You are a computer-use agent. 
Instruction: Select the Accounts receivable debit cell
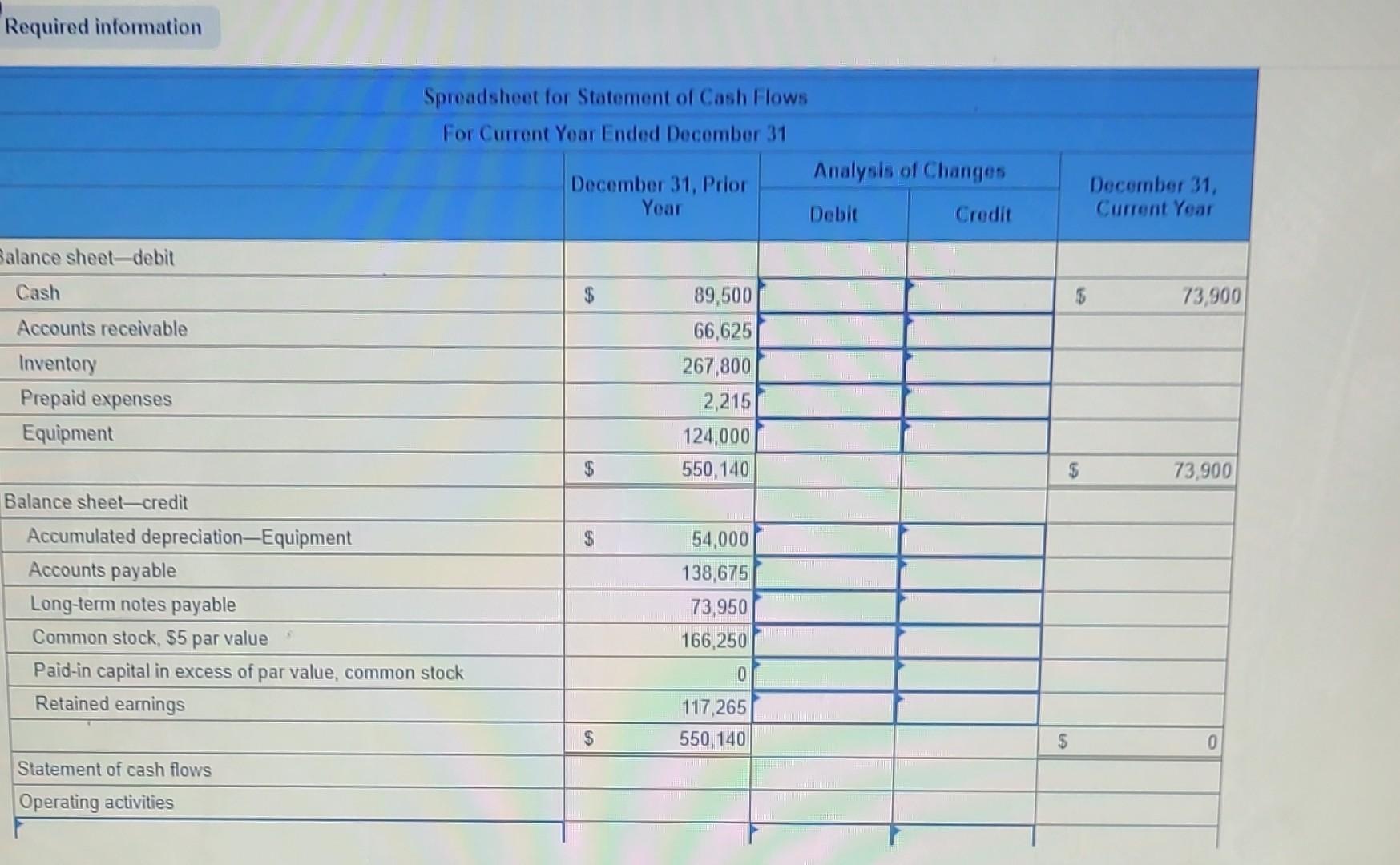pyautogui.click(x=831, y=331)
